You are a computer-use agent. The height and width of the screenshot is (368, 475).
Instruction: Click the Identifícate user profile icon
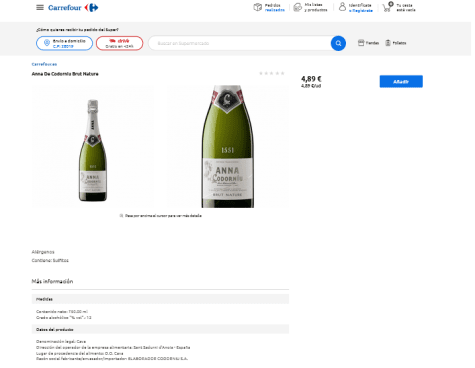pyautogui.click(x=342, y=7)
